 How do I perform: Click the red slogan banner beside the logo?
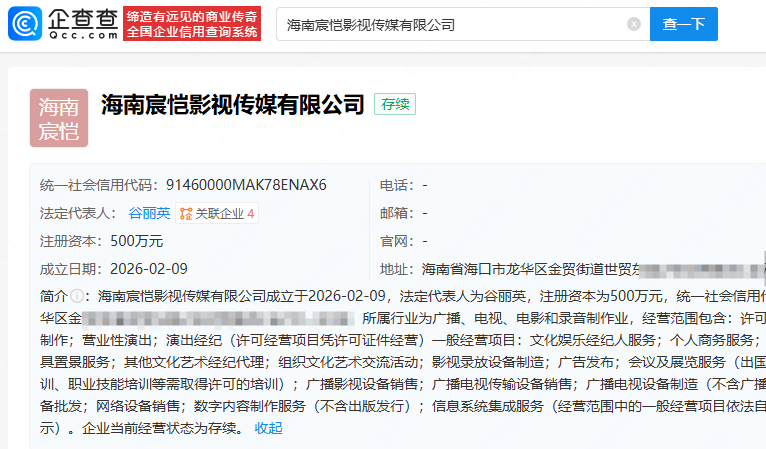click(192, 24)
